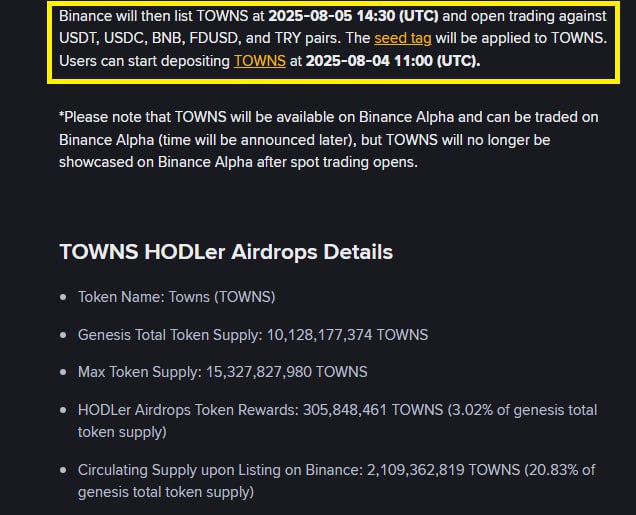Click the bullet dot beside Circulating Supply
This screenshot has height=515, width=636.
click(x=63, y=470)
